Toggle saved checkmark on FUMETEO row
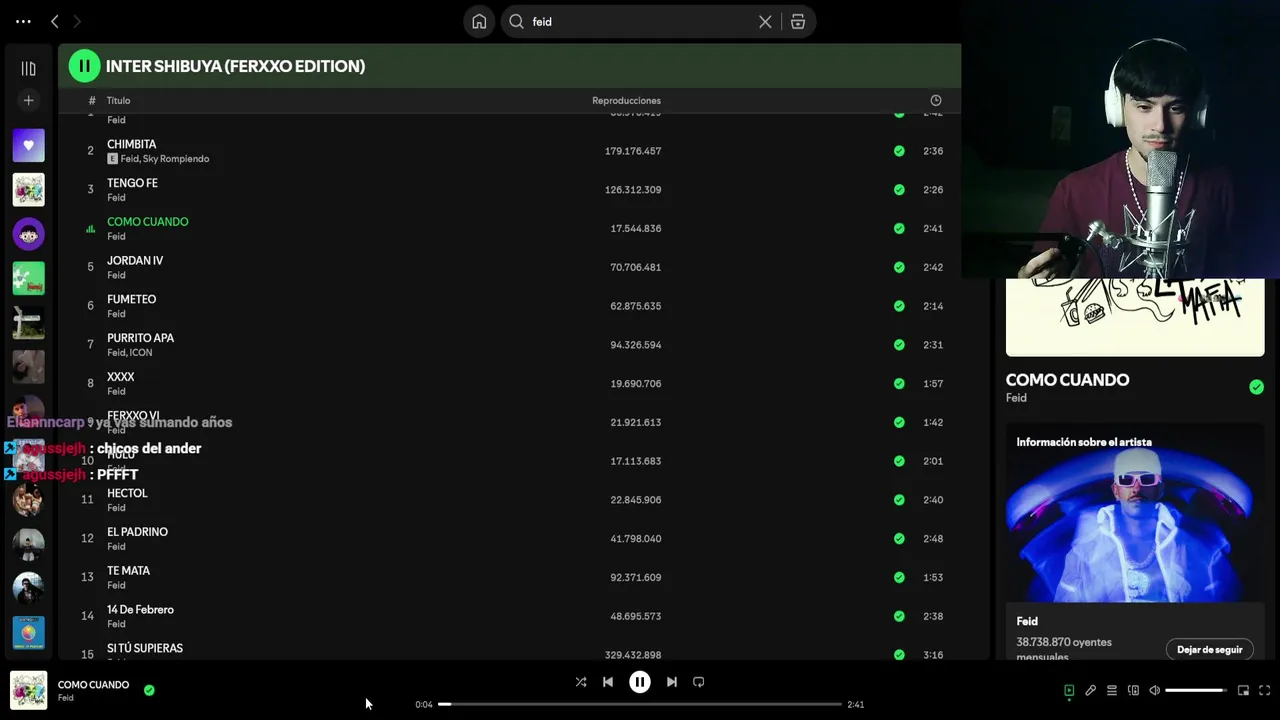Screen dimensions: 1280x720 pos(899,306)
